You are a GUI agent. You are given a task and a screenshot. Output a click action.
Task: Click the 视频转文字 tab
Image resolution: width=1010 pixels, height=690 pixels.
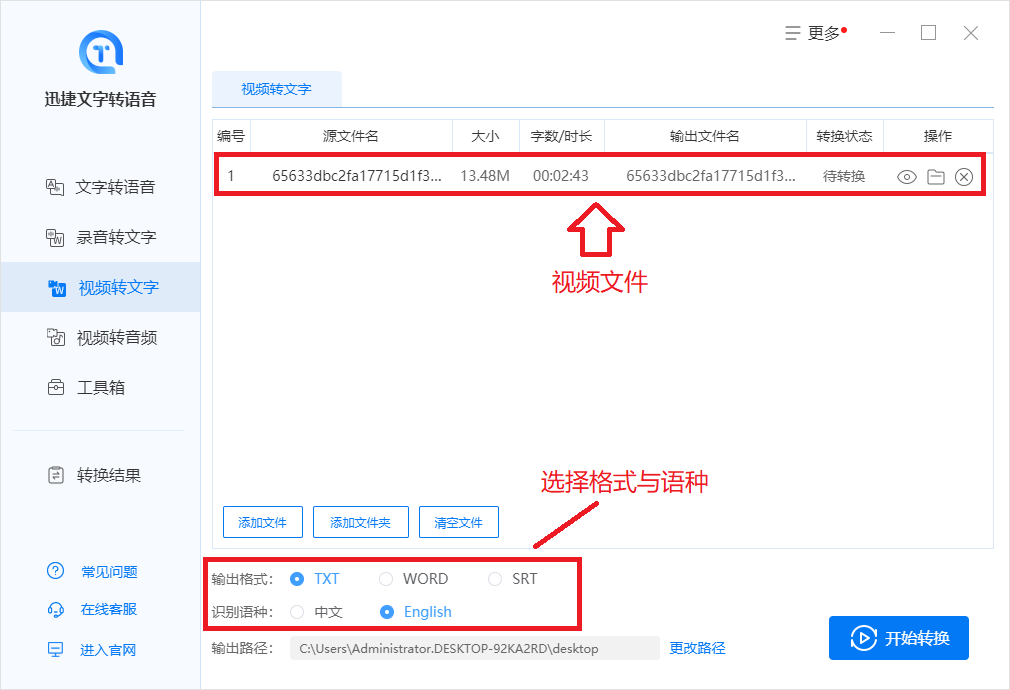(276, 89)
